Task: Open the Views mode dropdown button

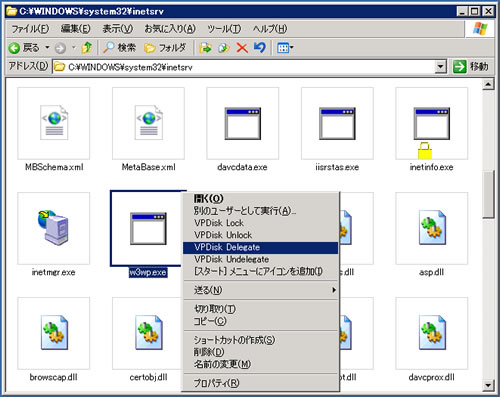Action: tap(285, 48)
